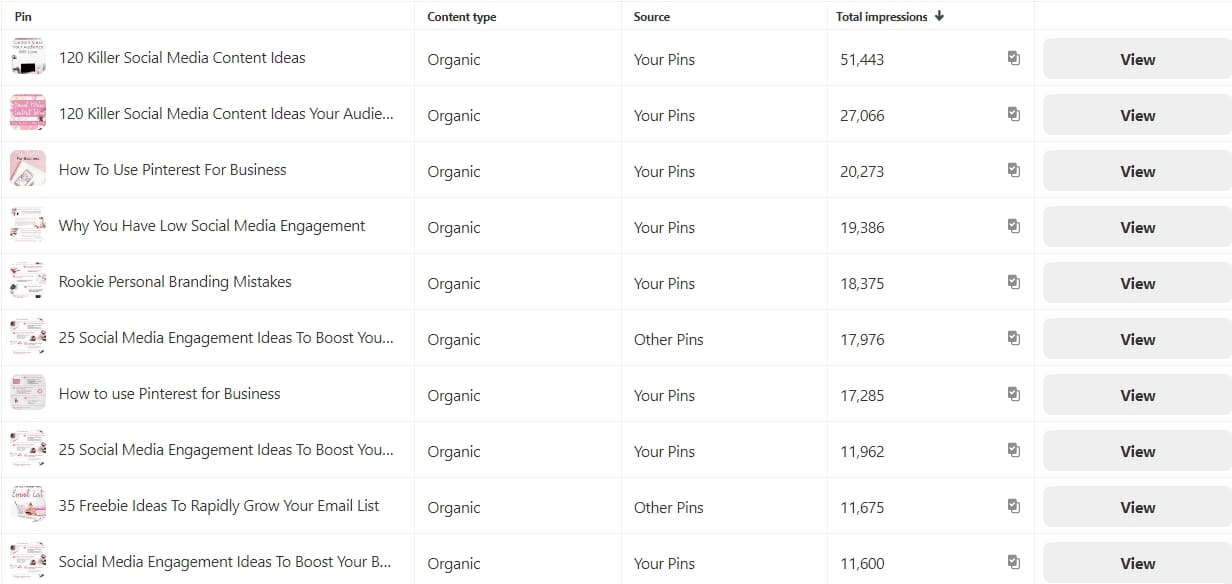The image size is (1232, 584).
Task: Click the Source column header
Action: coord(651,17)
